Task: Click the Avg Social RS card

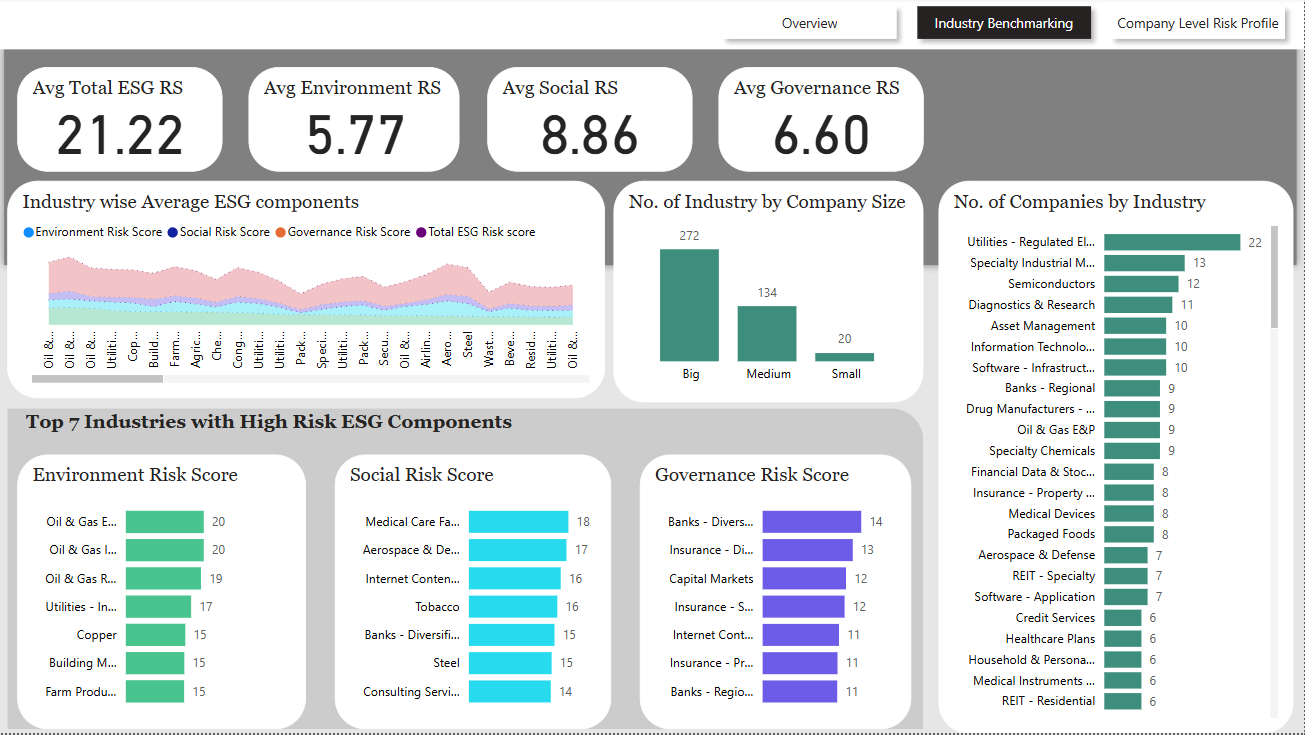Action: pyautogui.click(x=590, y=118)
